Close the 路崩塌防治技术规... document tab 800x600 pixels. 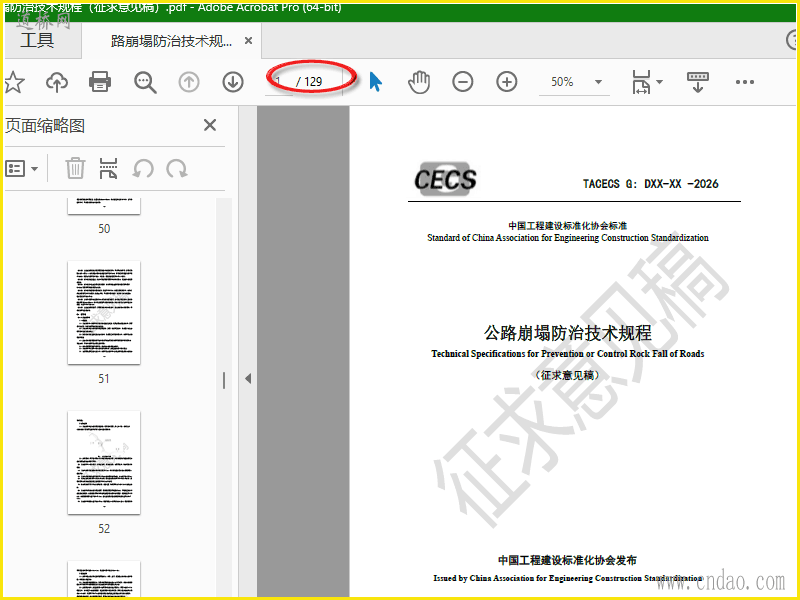point(248,40)
